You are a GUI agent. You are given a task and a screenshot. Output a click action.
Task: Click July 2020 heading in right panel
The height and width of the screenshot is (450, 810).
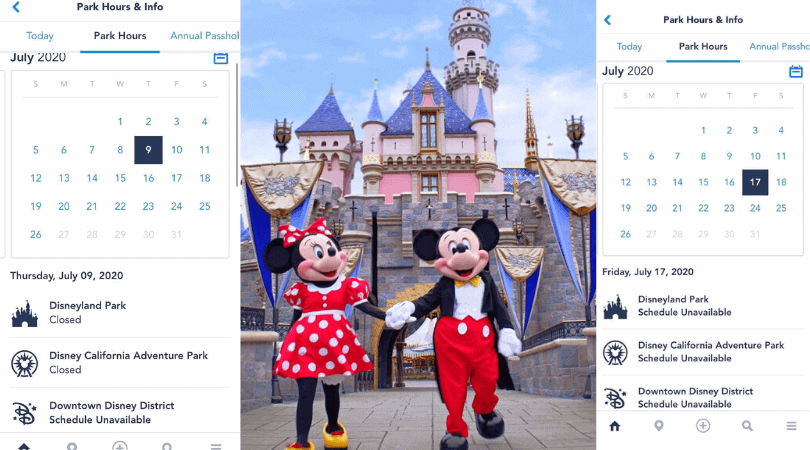point(628,71)
